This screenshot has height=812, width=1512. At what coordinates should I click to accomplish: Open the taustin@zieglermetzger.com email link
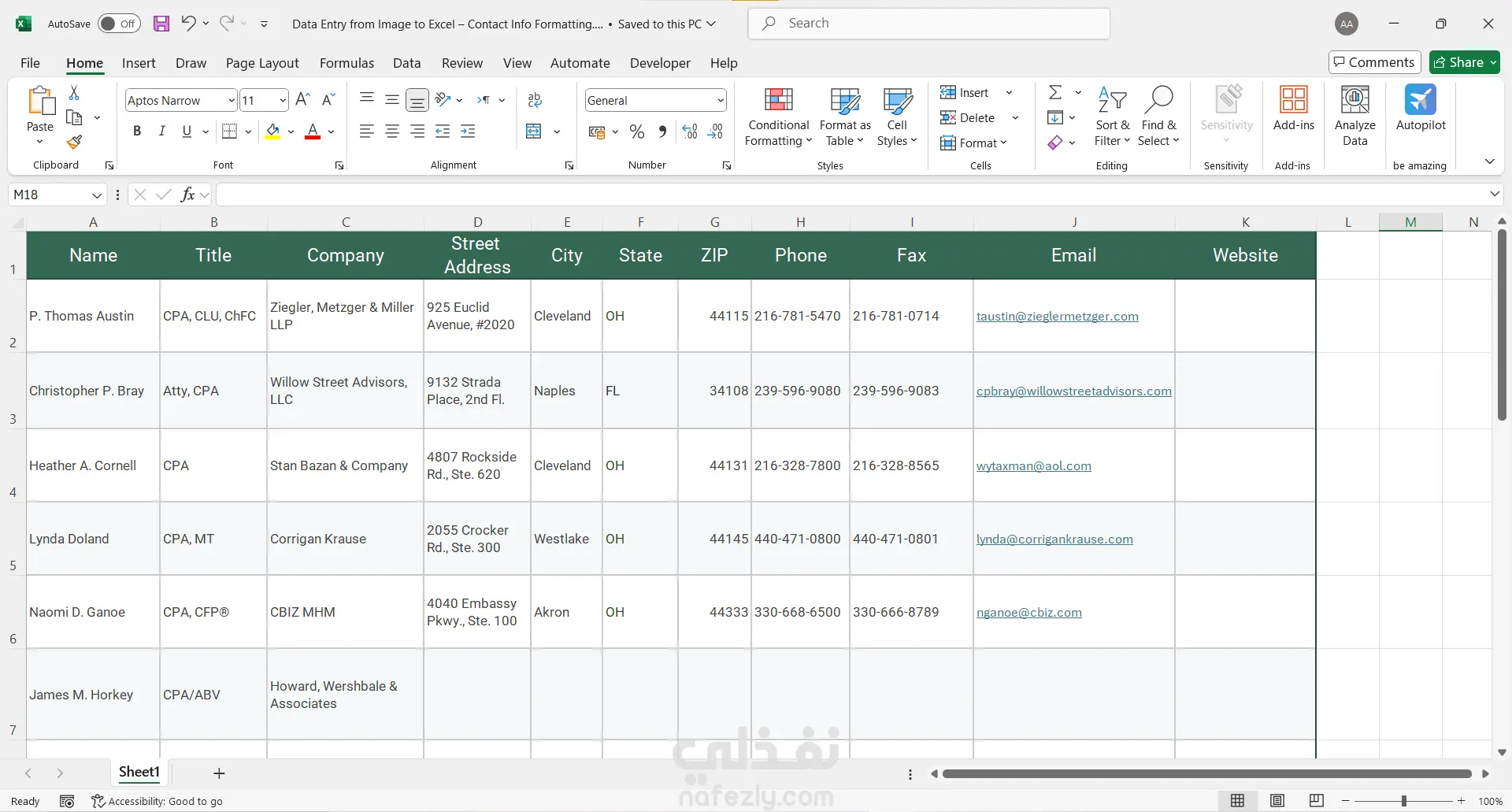pyautogui.click(x=1057, y=317)
